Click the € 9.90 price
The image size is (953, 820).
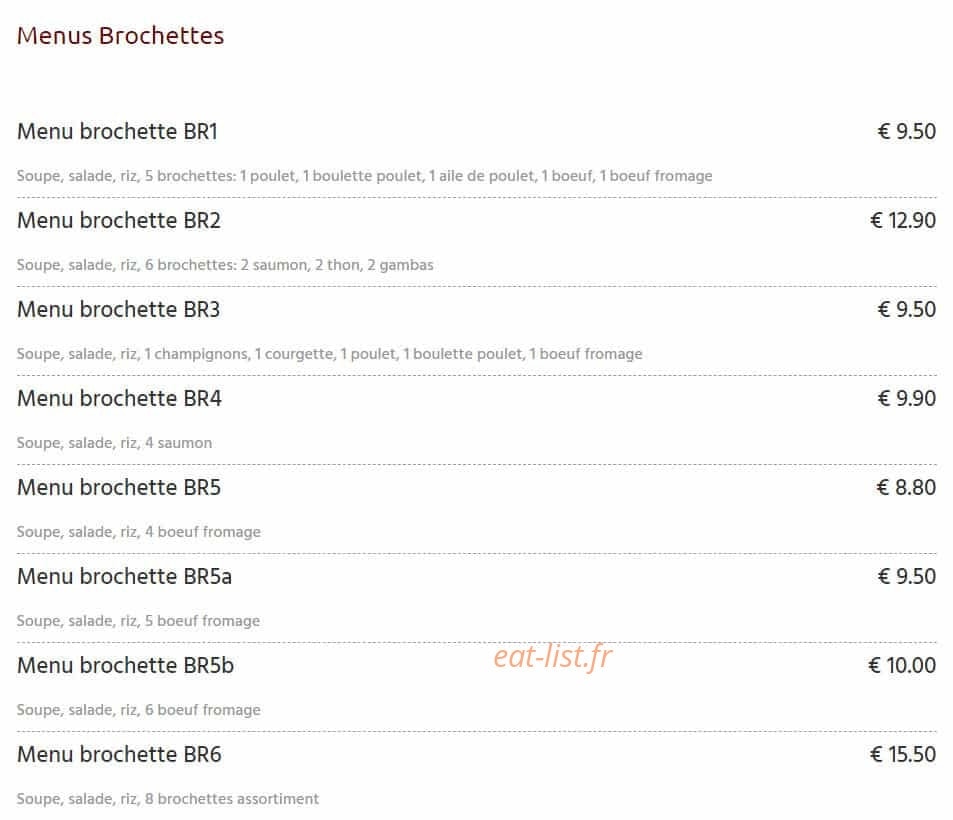906,398
